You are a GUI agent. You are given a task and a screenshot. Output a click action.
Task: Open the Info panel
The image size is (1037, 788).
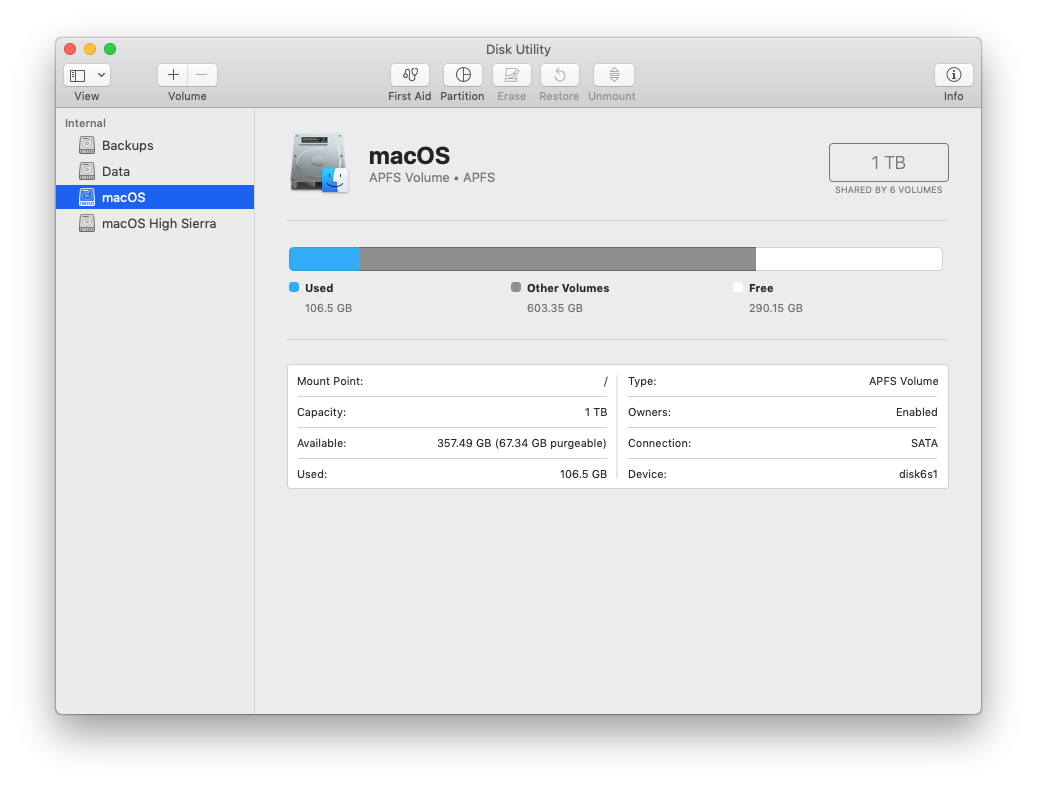pos(953,75)
